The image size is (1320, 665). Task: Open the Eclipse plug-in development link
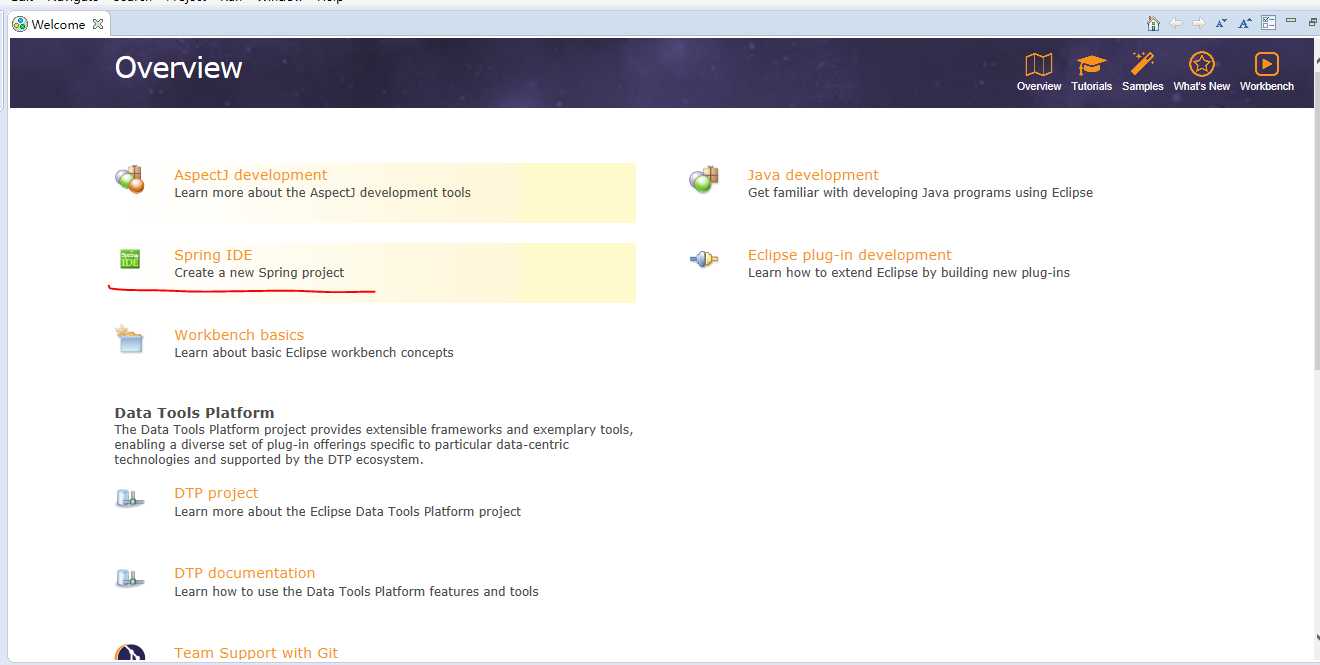[850, 255]
